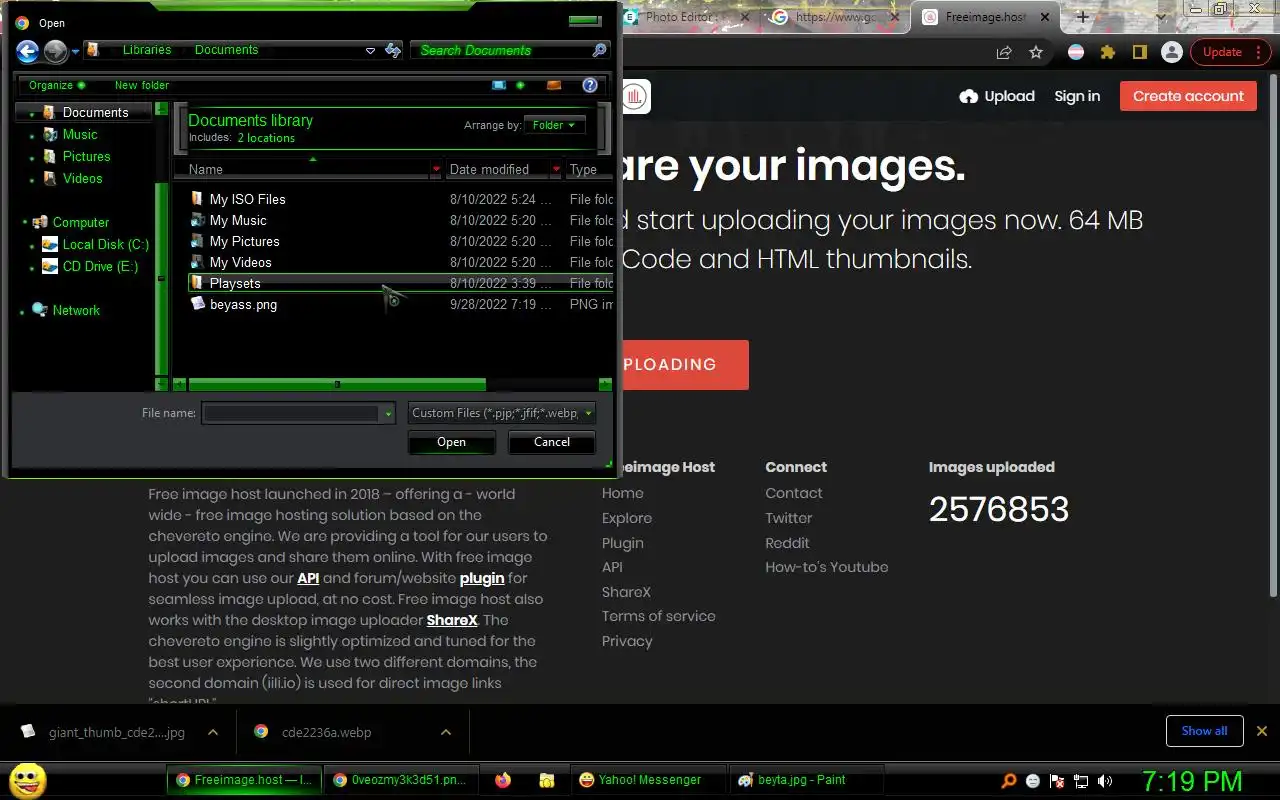Click the My ISO Files folder icon
1280x800 pixels.
click(x=197, y=199)
